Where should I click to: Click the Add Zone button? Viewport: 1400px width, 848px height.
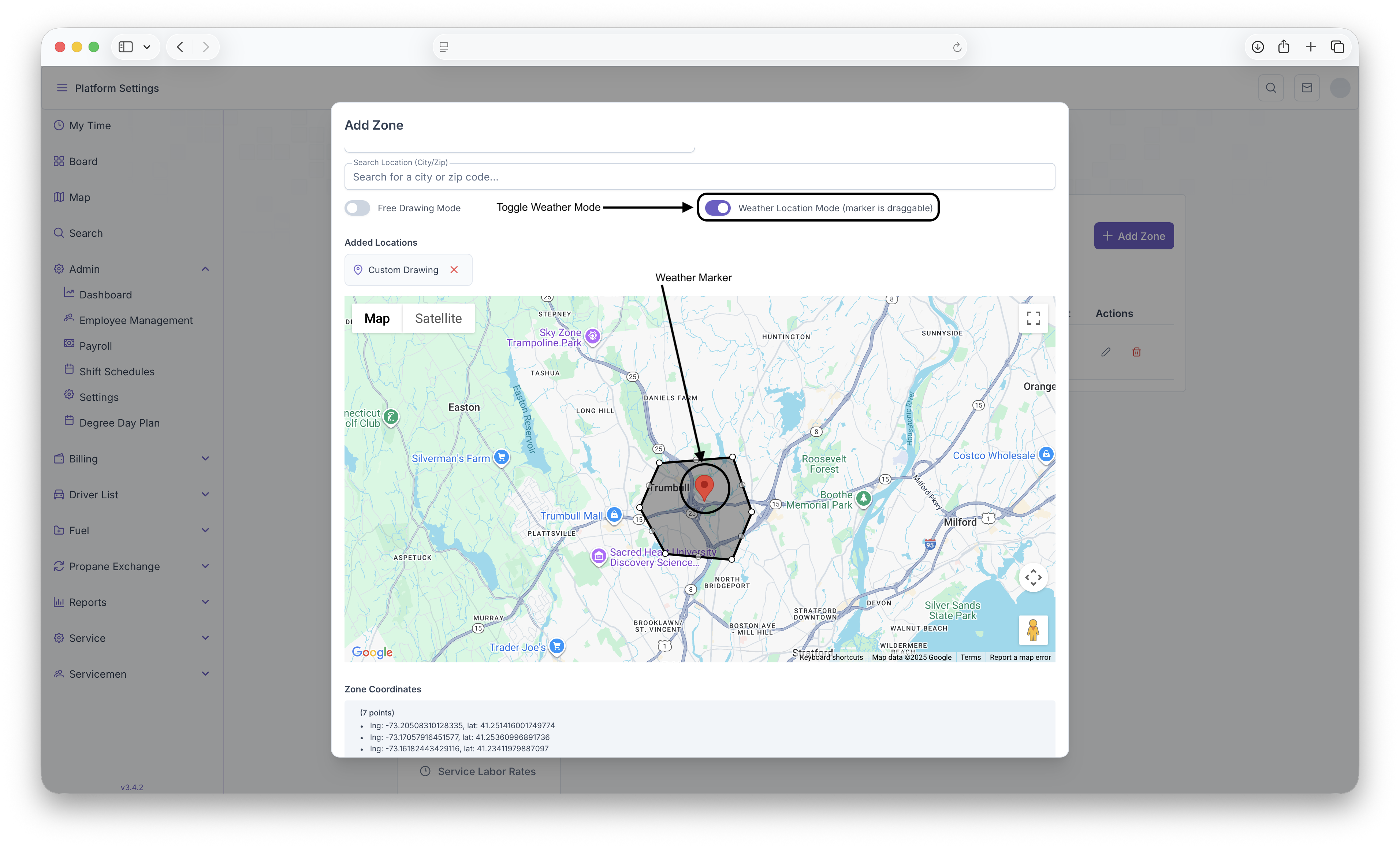tap(1133, 236)
